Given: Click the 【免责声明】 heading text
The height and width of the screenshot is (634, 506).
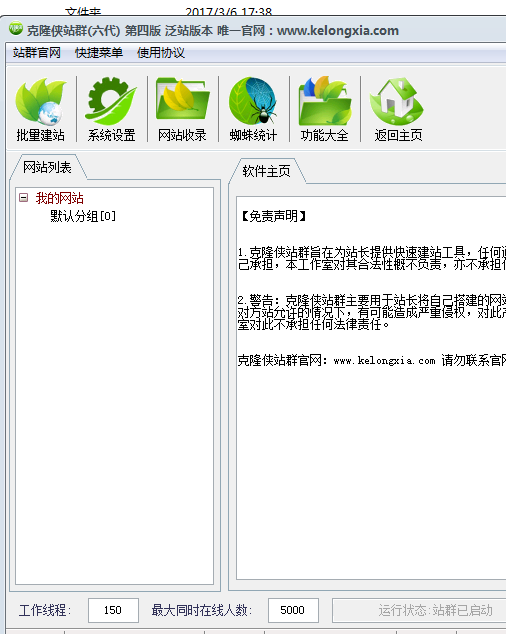Looking at the screenshot, I should point(273,216).
